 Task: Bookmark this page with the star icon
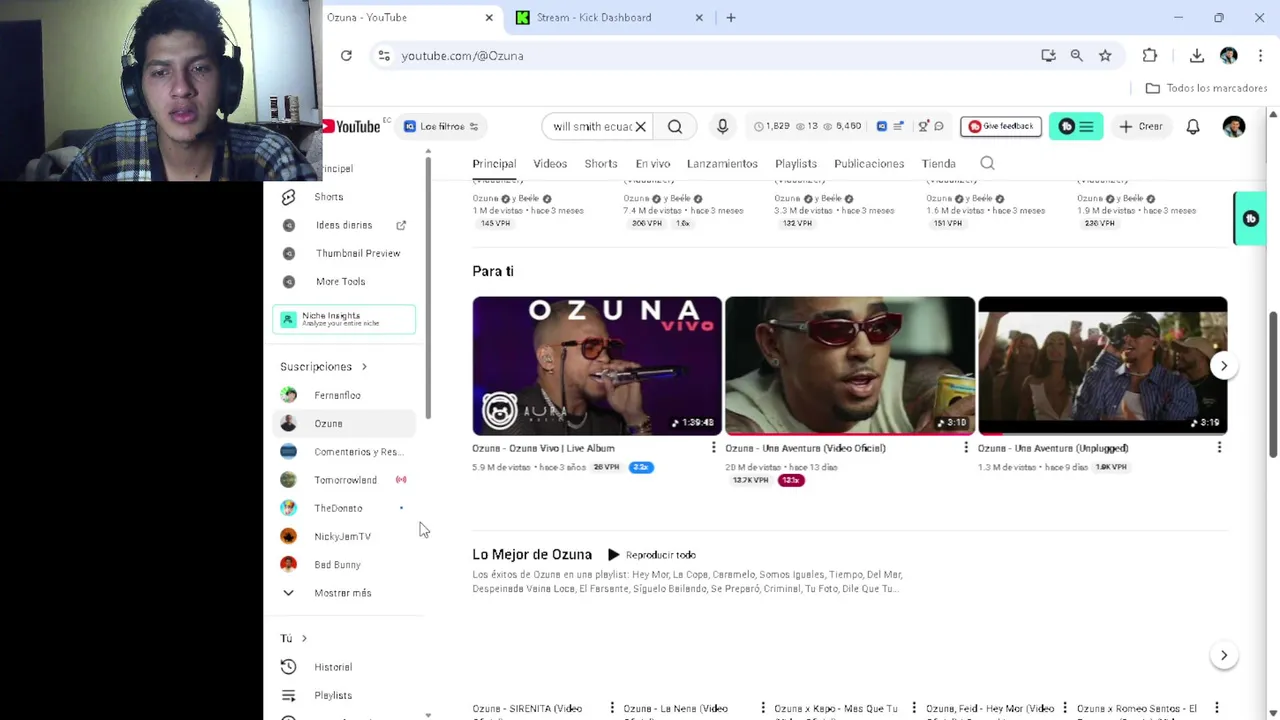tap(1105, 56)
